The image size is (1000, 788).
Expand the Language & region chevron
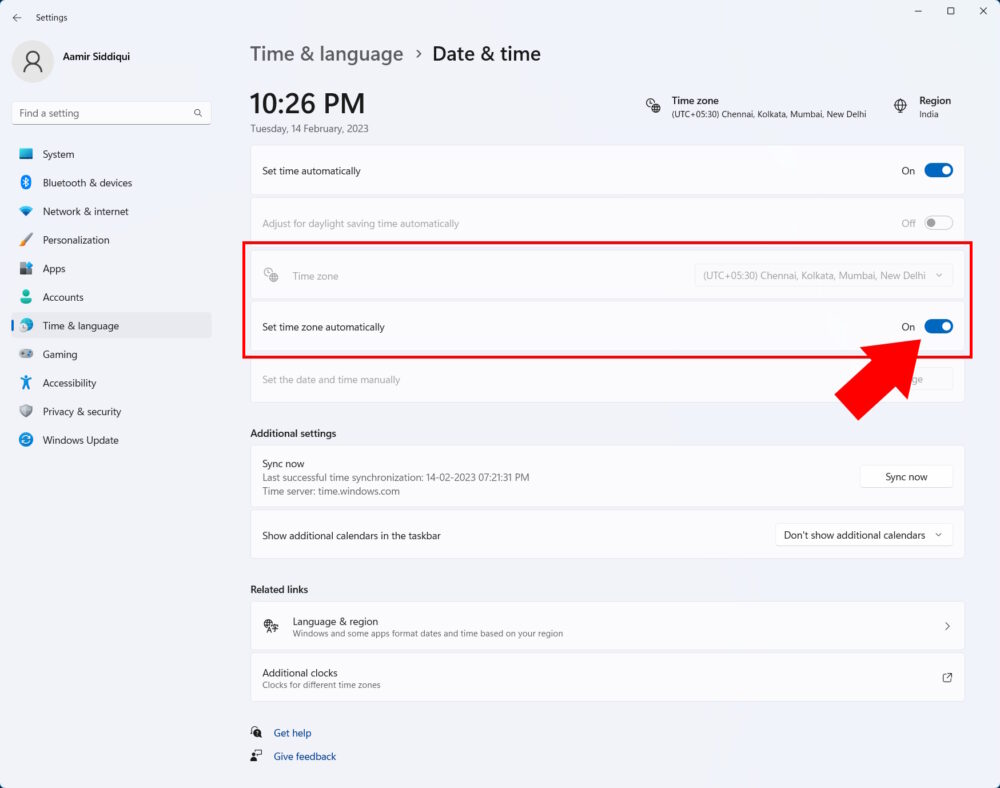coord(947,626)
